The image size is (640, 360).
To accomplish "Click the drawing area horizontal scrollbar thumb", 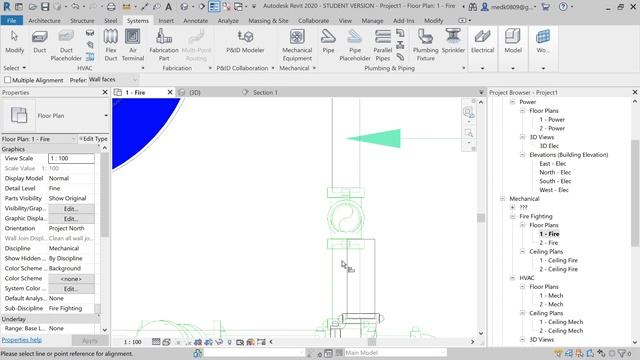I will [x=372, y=342].
